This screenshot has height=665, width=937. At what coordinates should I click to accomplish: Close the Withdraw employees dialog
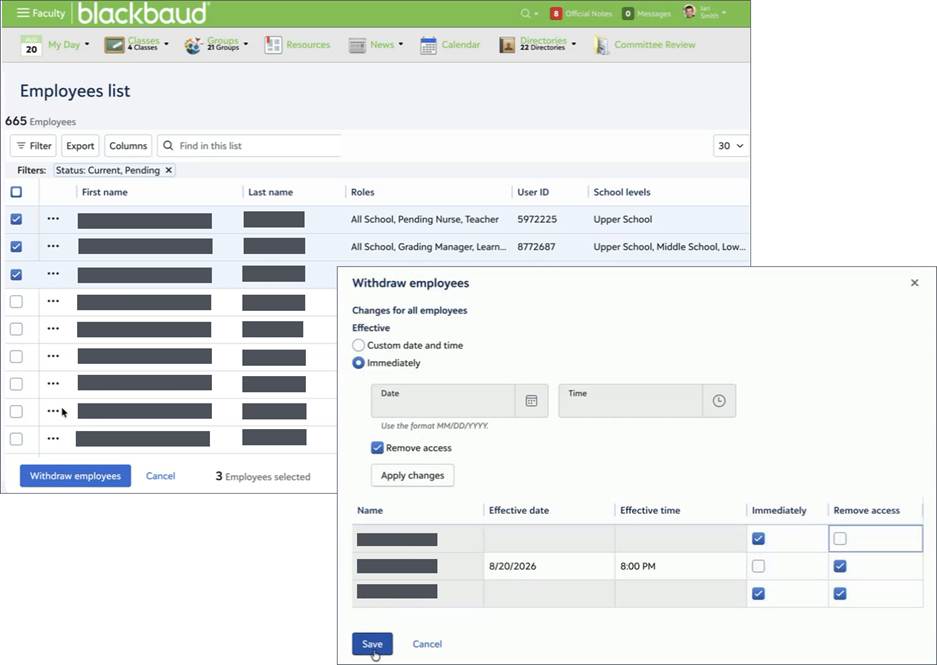click(x=914, y=283)
